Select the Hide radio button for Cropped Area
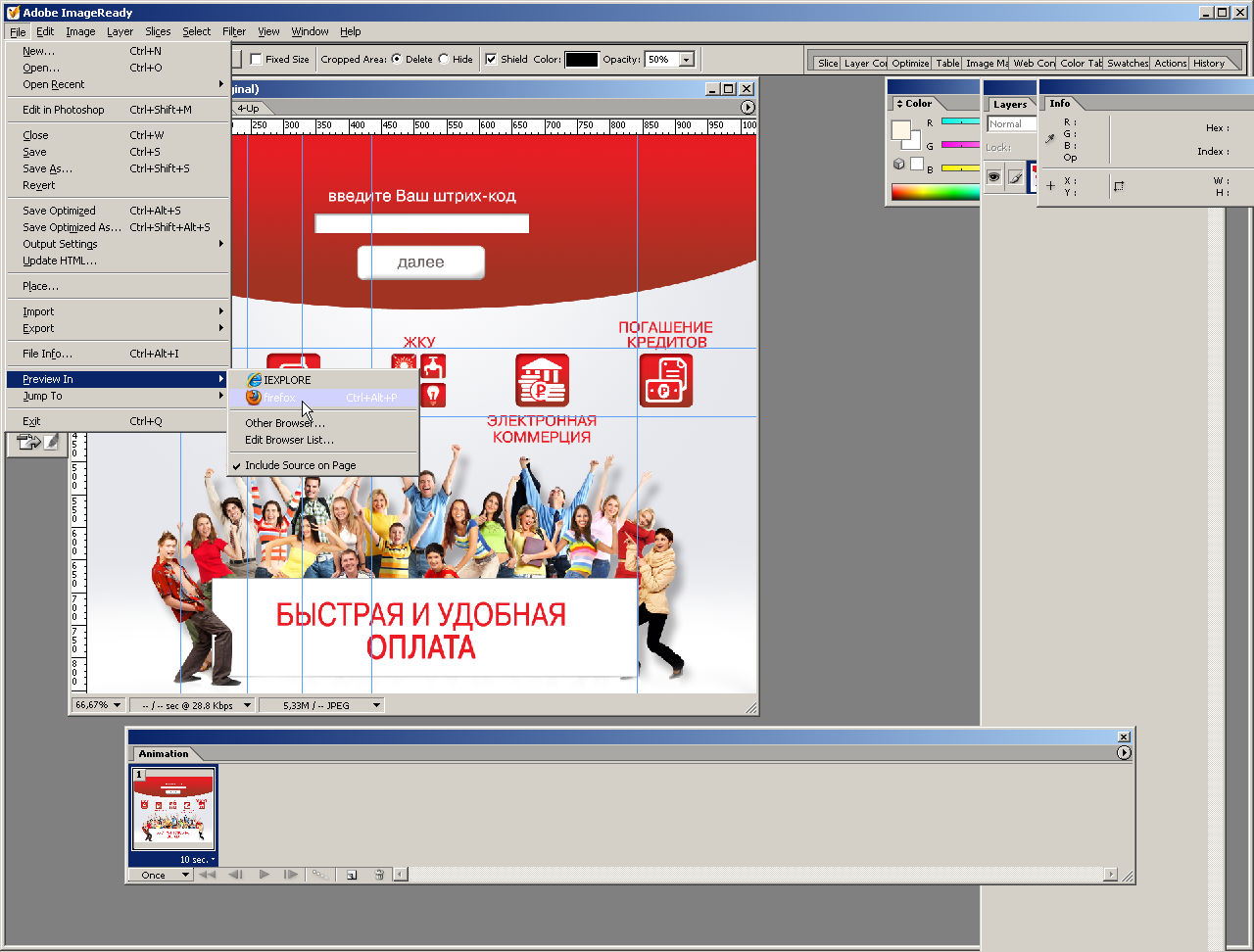The image size is (1254, 952). [x=444, y=60]
